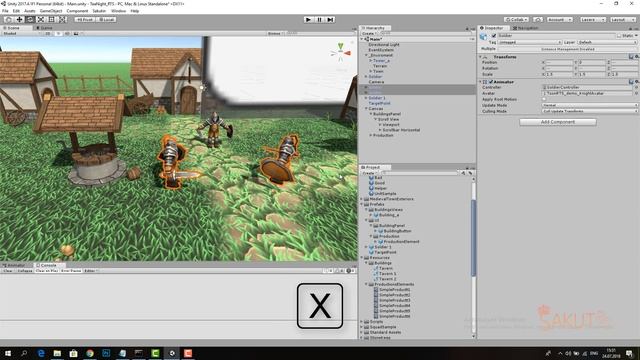Open Collab dropdown
The width and height of the screenshot is (640, 360).
coord(516,19)
